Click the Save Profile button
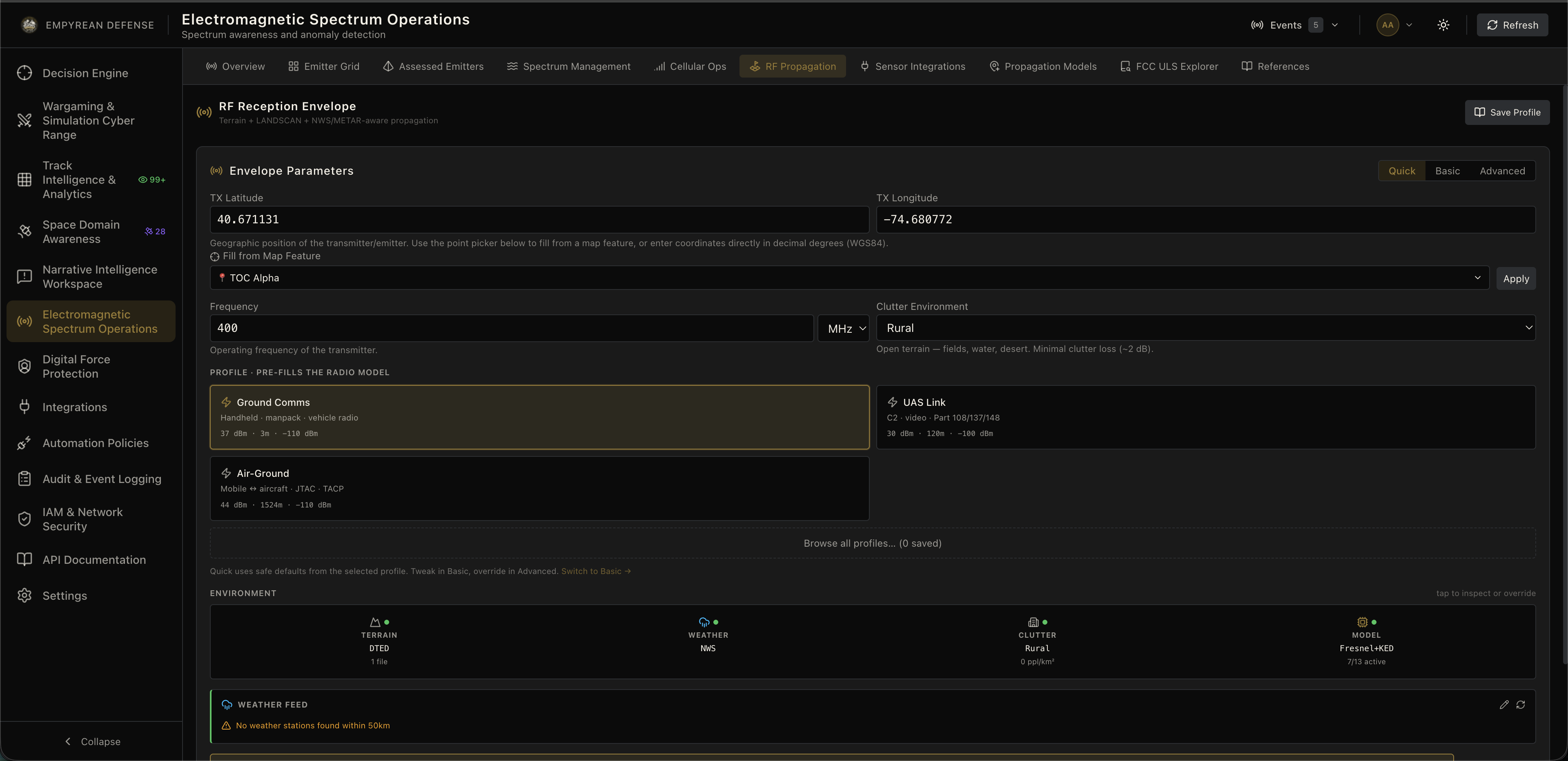Viewport: 1568px width, 761px height. [x=1507, y=112]
